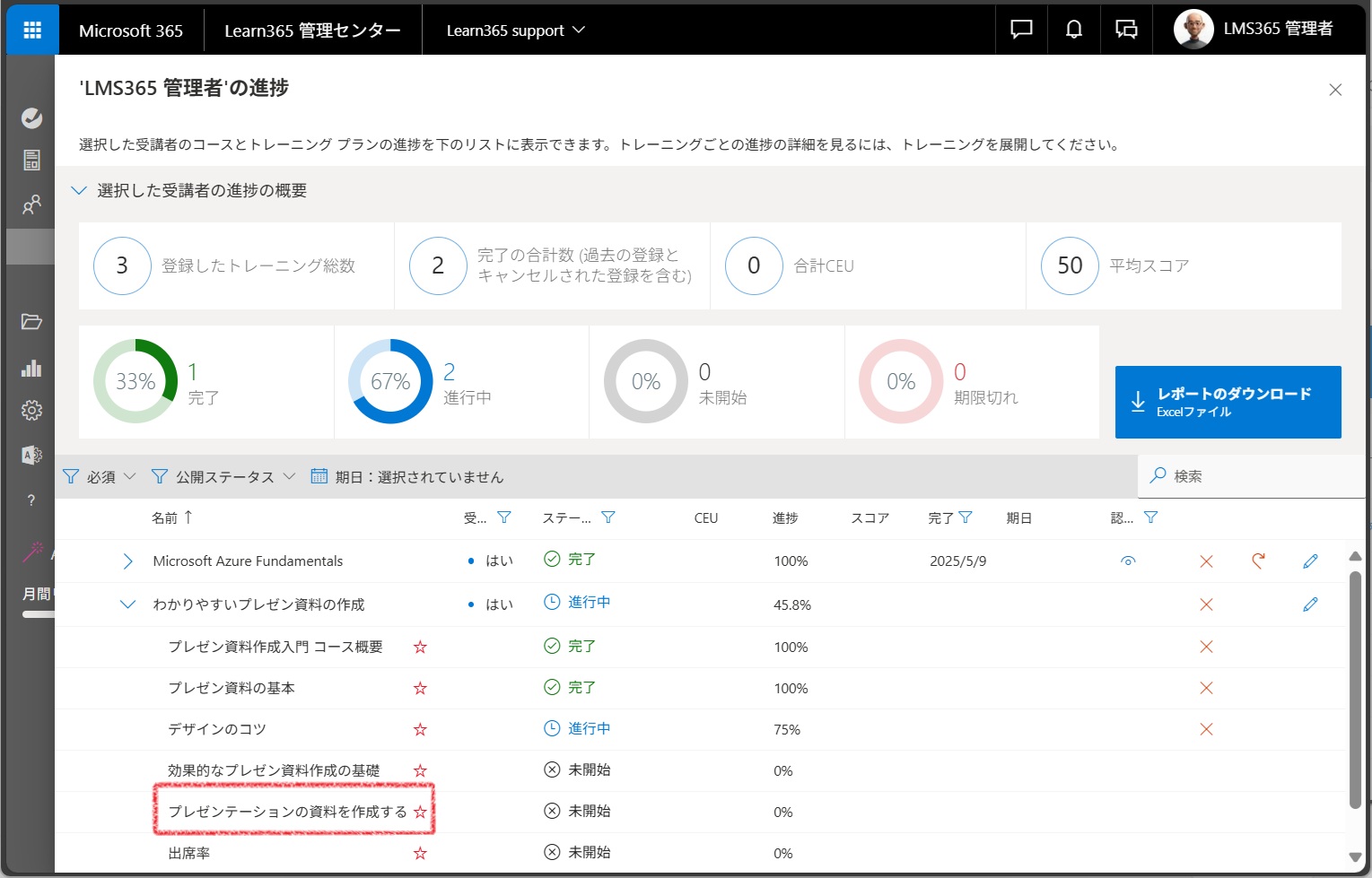Click red X on わかりやすいプレゼン資料の作成 row
Viewport: 1372px width, 878px height.
tap(1206, 604)
